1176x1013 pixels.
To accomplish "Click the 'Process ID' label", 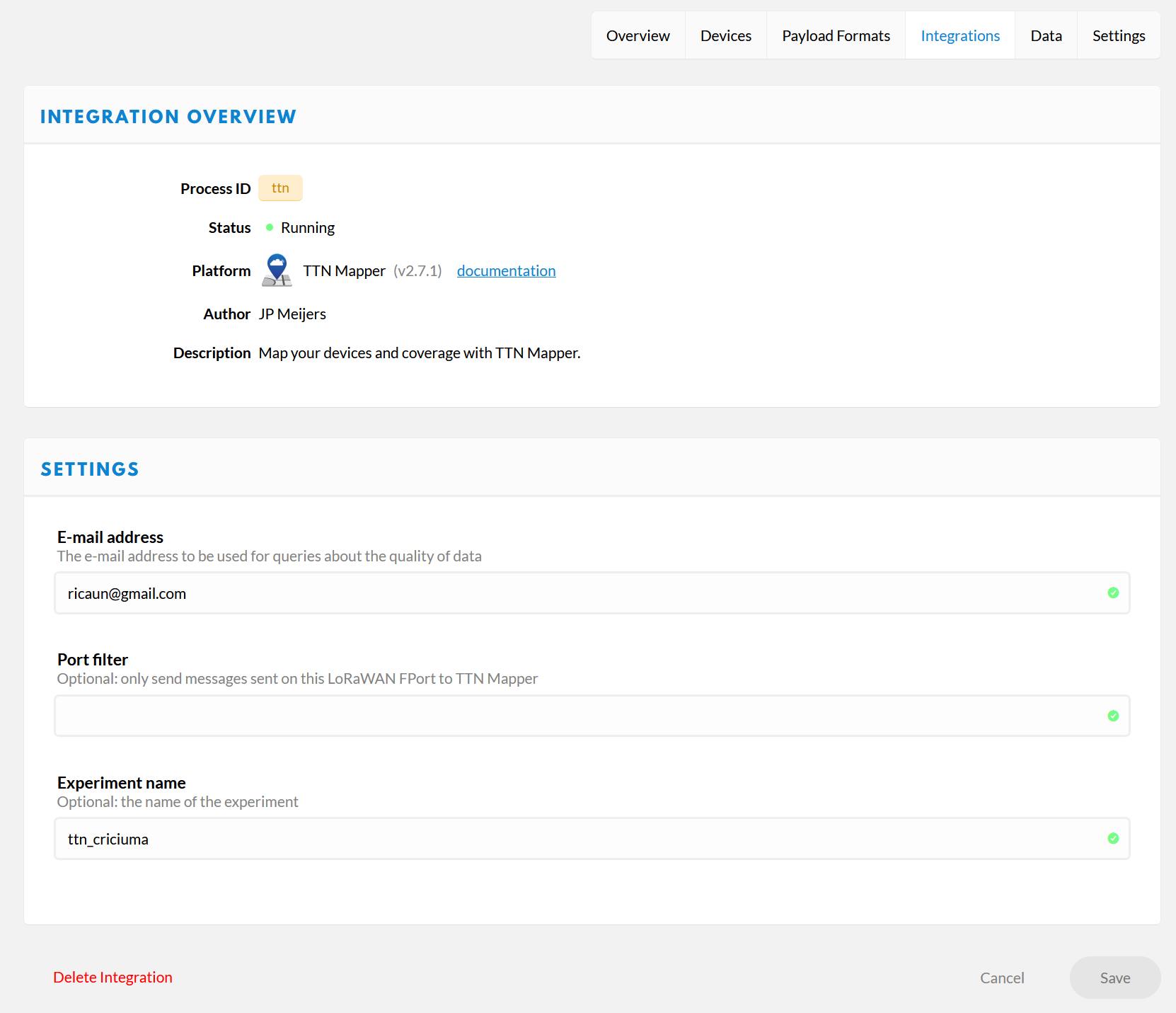I will pyautogui.click(x=215, y=188).
